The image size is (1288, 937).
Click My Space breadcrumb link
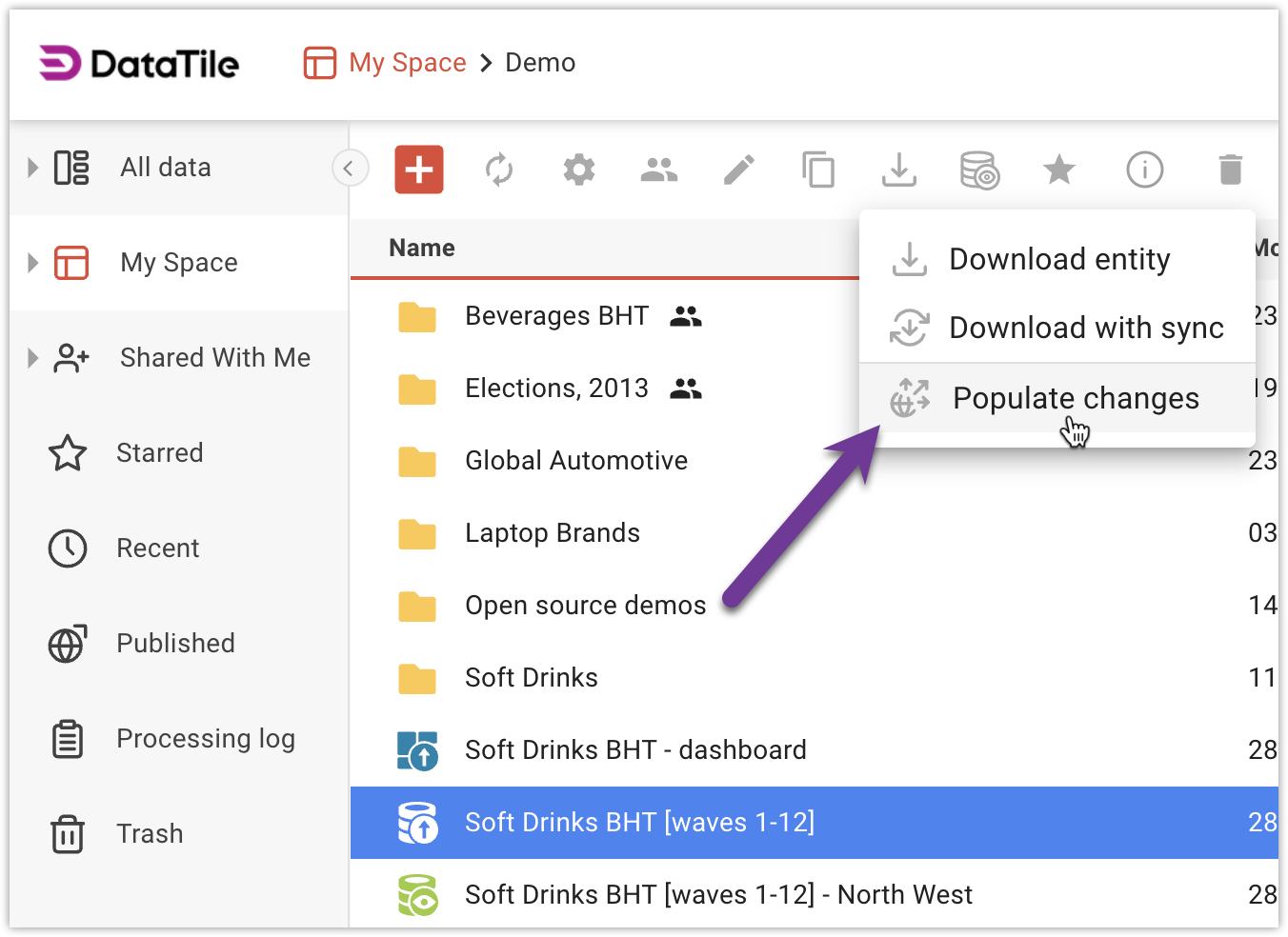coord(407,63)
